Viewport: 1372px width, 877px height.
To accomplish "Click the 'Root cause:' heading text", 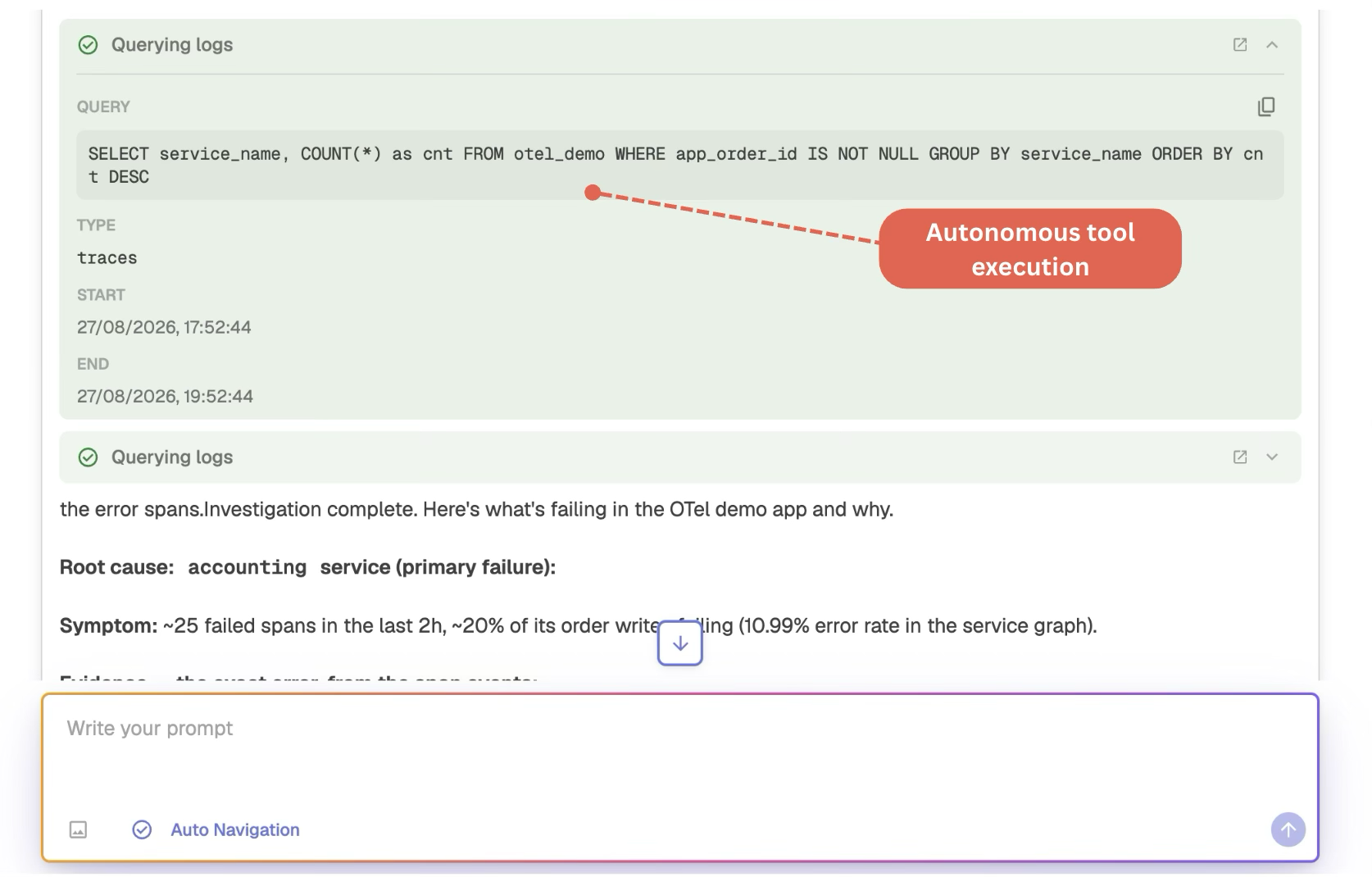I will (117, 567).
